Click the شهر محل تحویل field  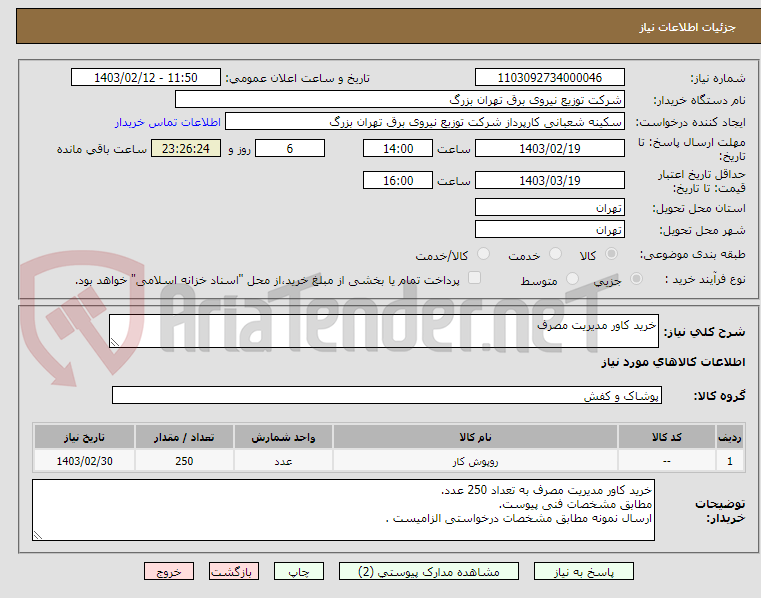tap(549, 230)
